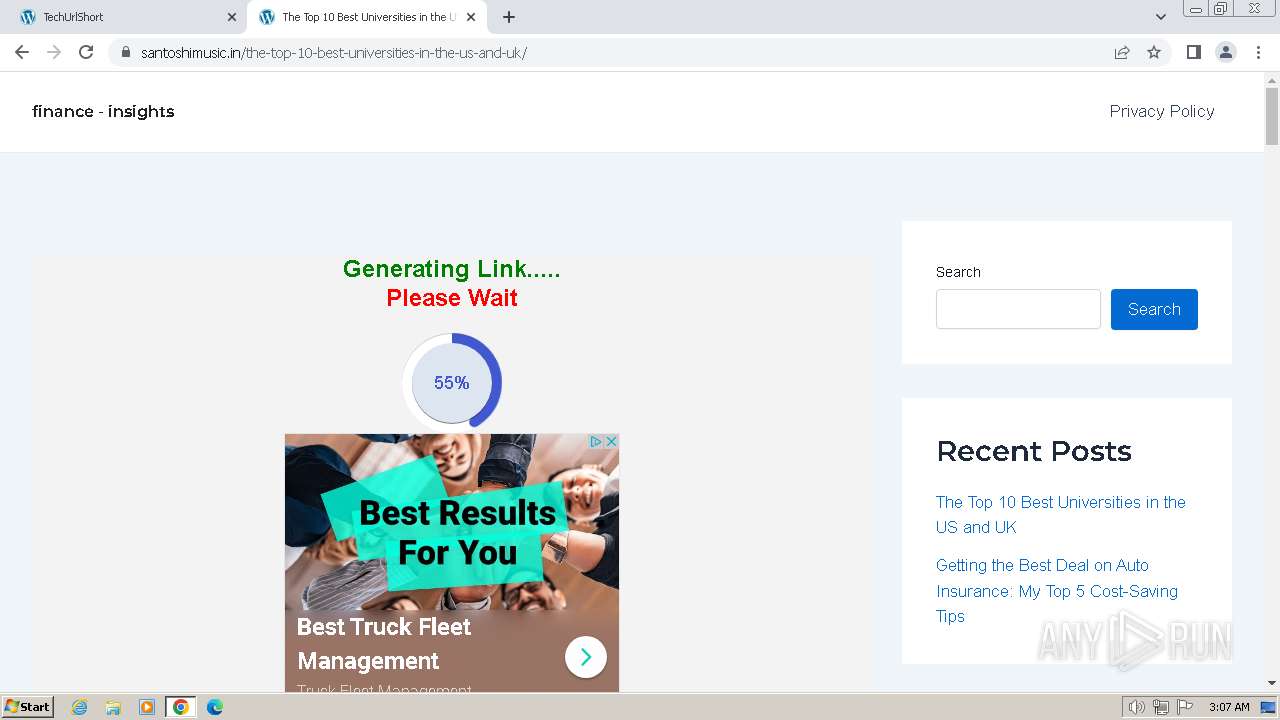Image resolution: width=1280 pixels, height=720 pixels.
Task: Bookmark this page with the star icon
Action: pos(1154,52)
